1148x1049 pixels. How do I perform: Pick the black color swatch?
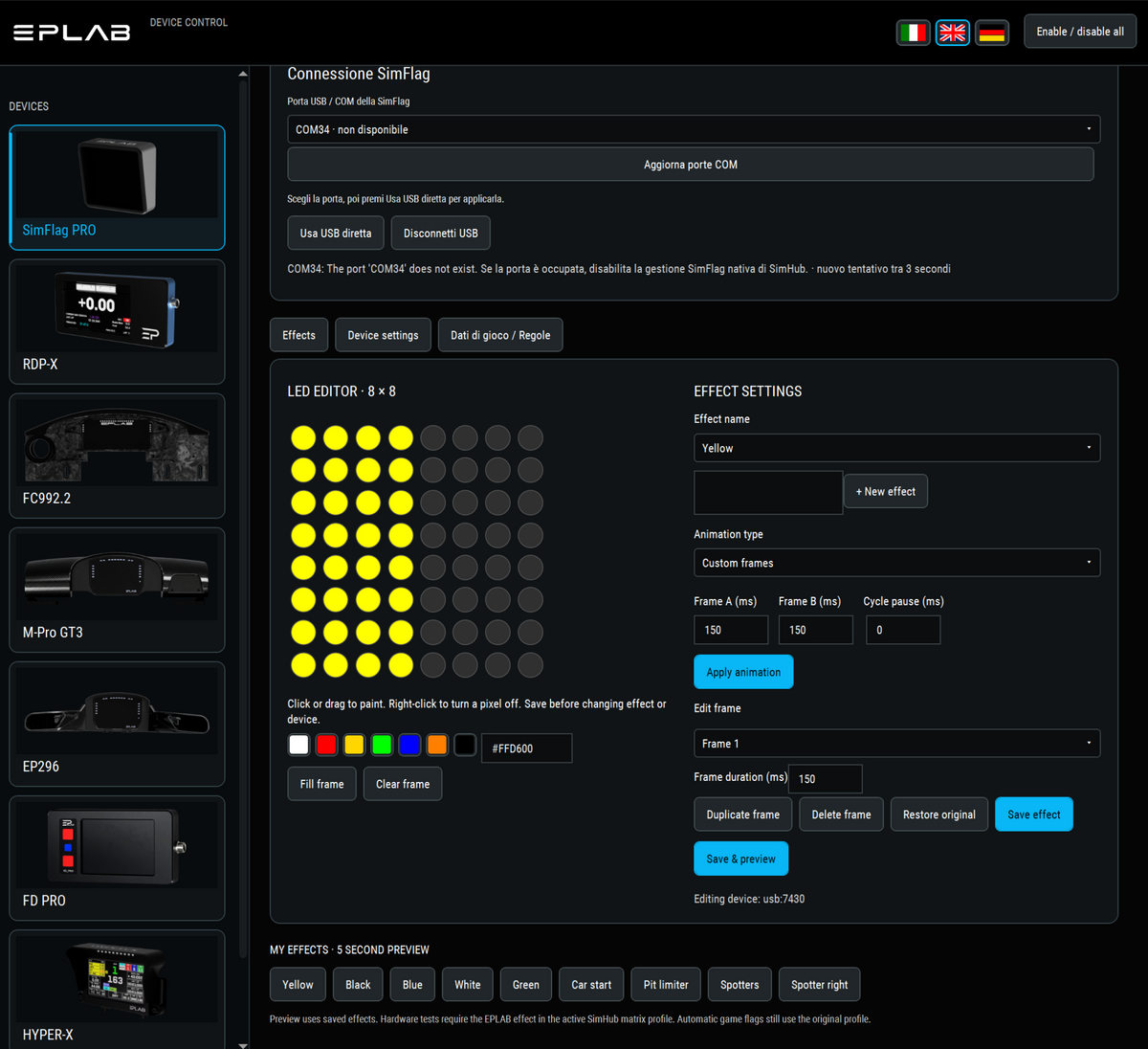[465, 745]
